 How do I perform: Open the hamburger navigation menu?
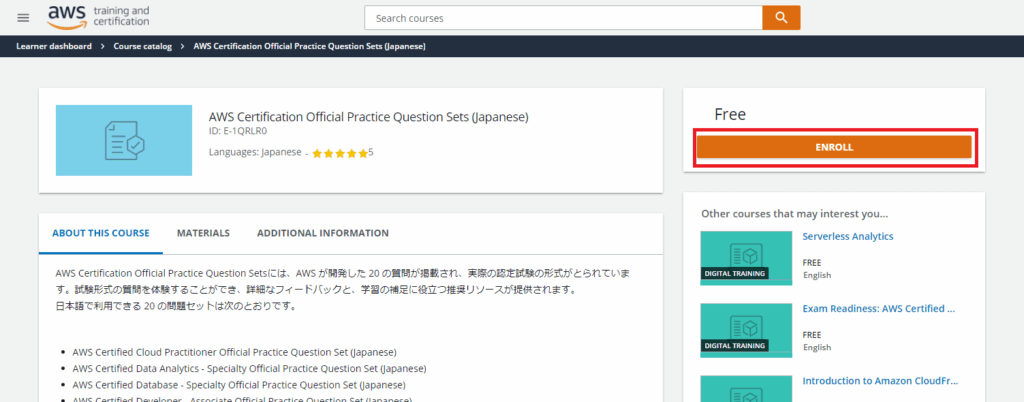(24, 17)
